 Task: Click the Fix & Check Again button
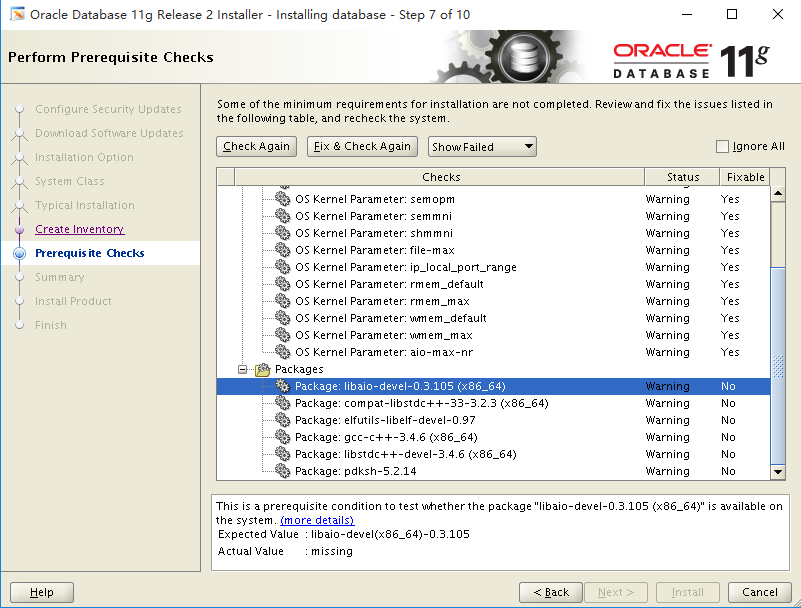tap(362, 147)
